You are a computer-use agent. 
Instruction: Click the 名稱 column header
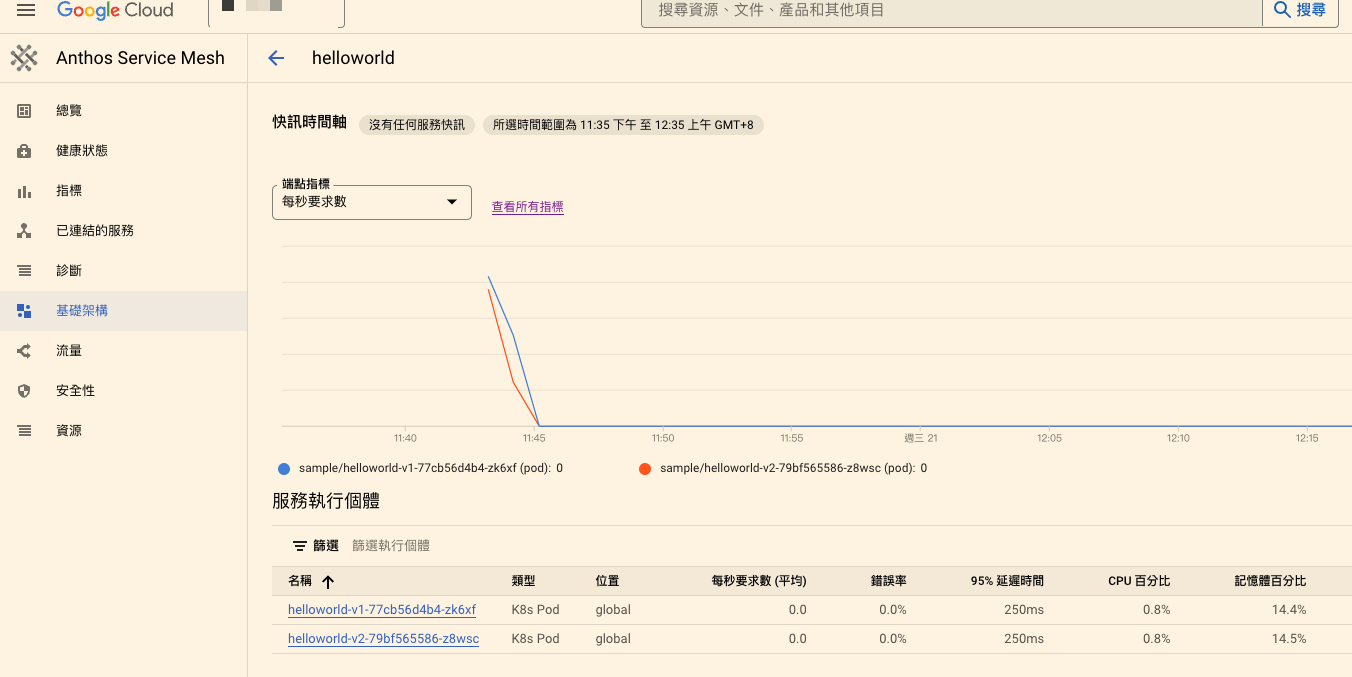[x=300, y=581]
